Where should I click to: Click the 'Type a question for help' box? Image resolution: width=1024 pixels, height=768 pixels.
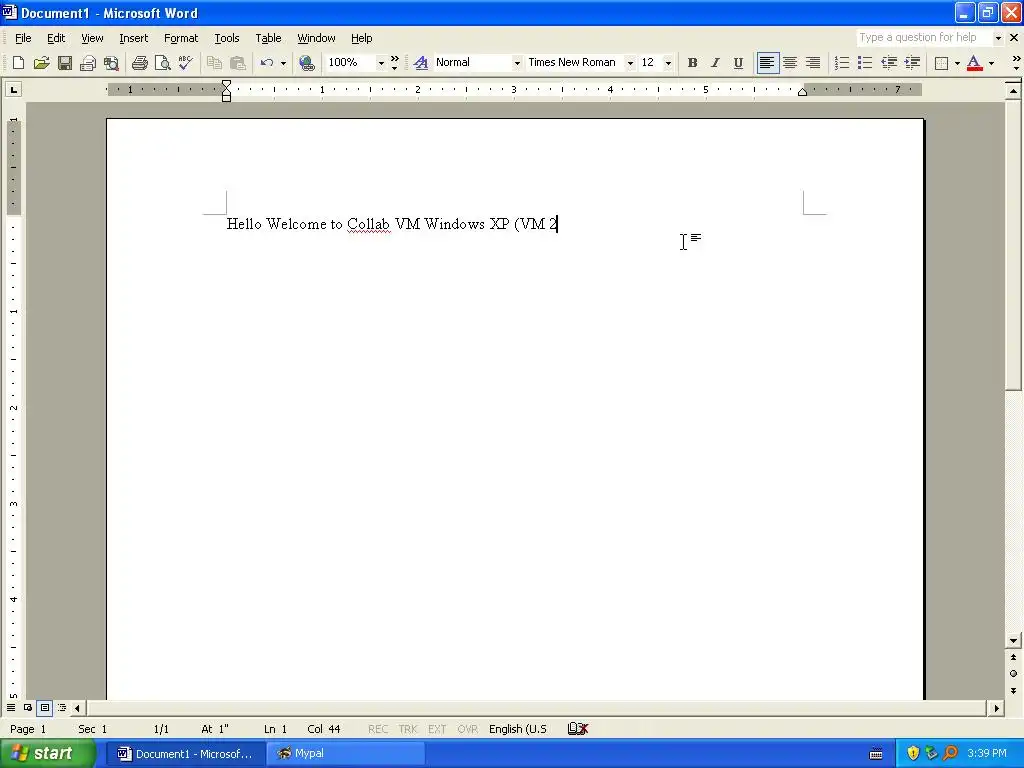point(924,37)
